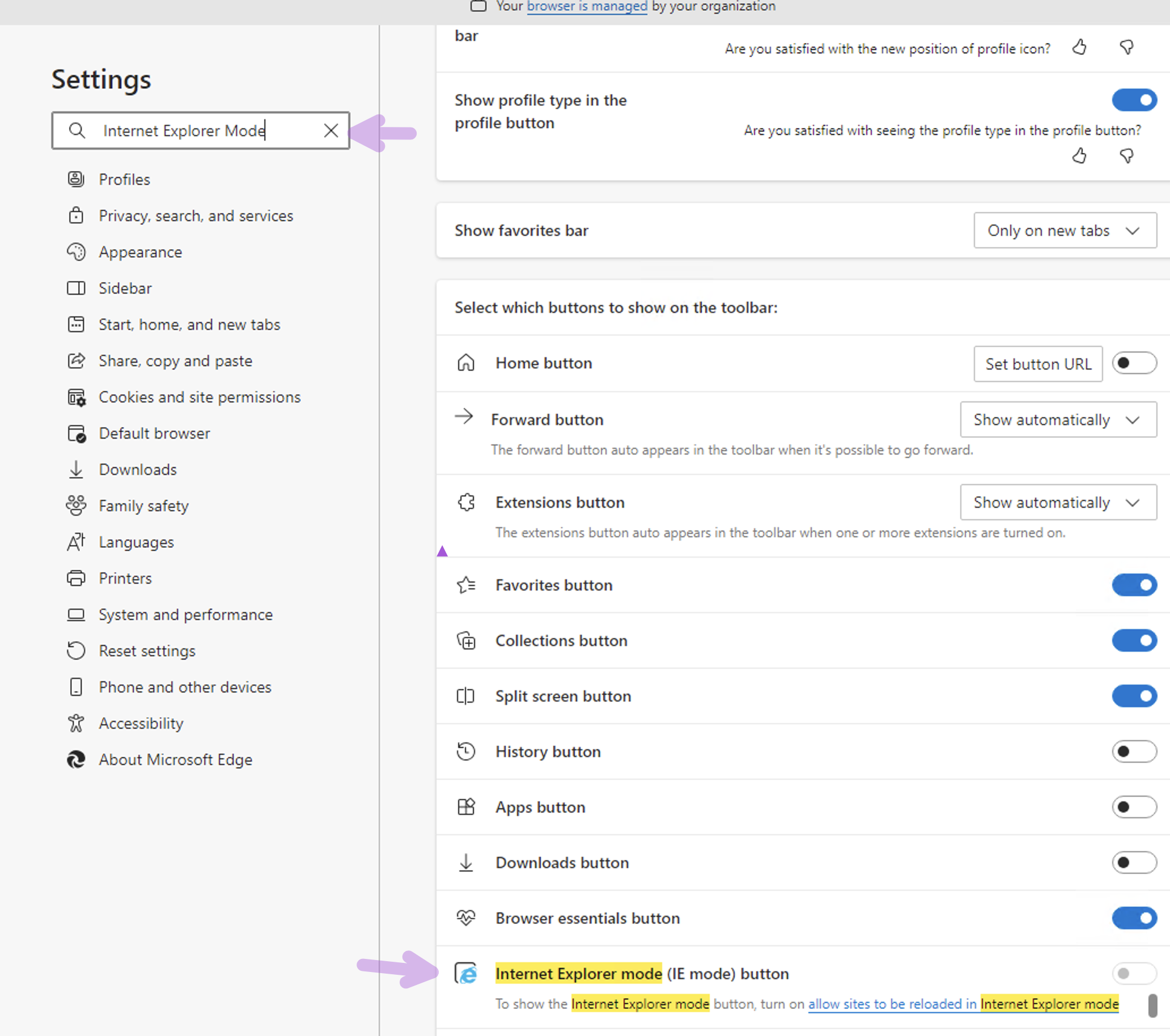Enable the Apps button toggle
This screenshot has width=1170, height=1036.
tap(1134, 807)
